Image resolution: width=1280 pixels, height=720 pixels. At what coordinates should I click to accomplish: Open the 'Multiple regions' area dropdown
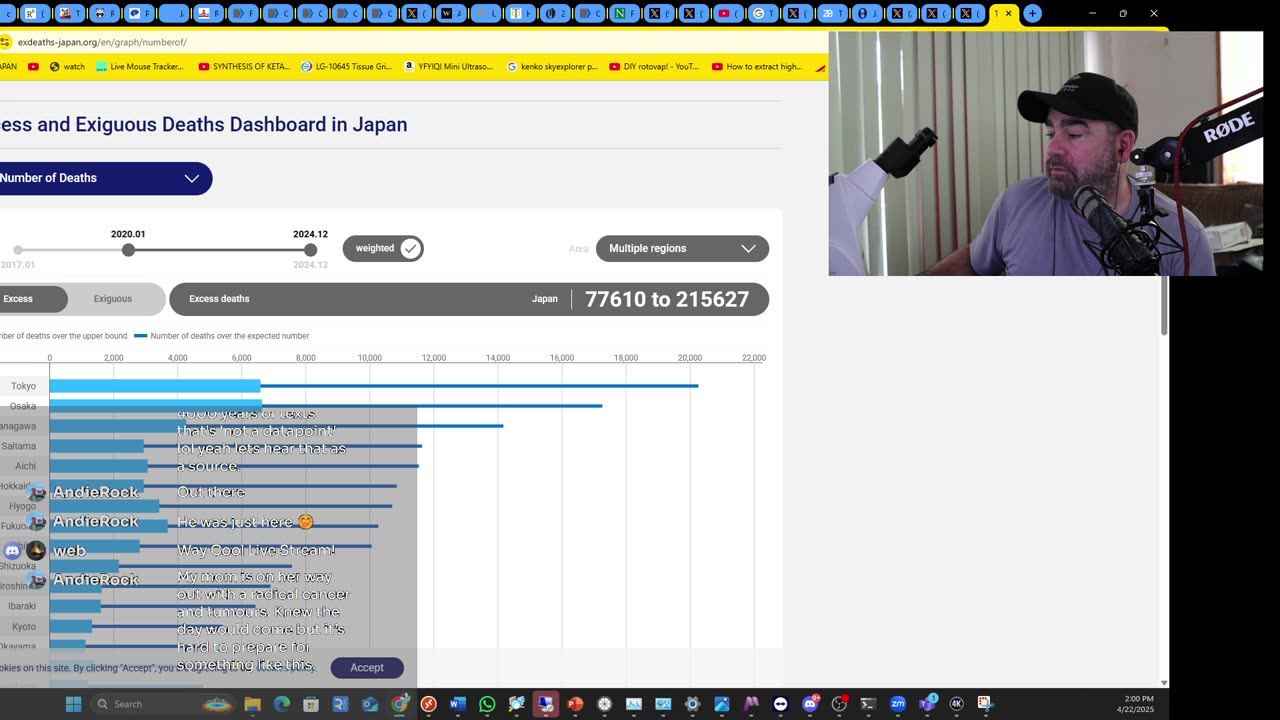(682, 248)
